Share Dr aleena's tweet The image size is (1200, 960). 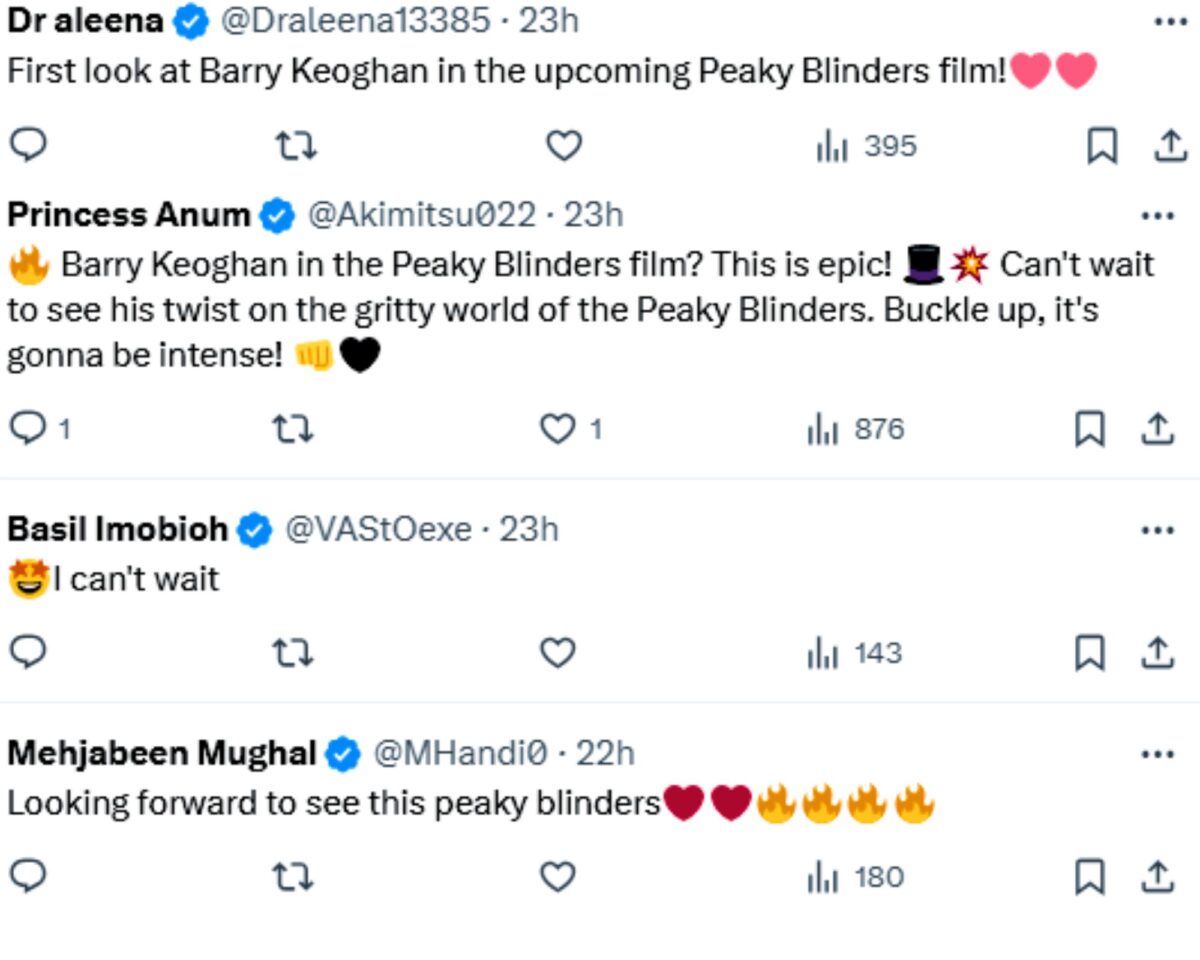pos(1169,147)
